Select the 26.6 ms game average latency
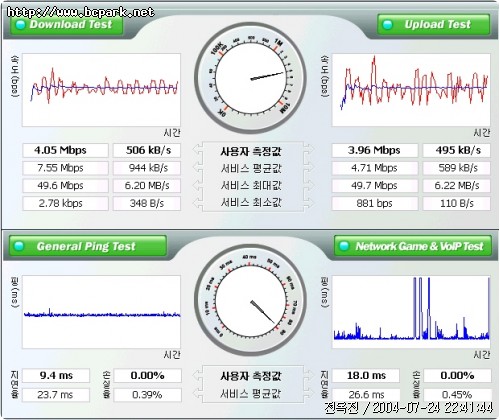The width and height of the screenshot is (500, 420). [x=366, y=395]
